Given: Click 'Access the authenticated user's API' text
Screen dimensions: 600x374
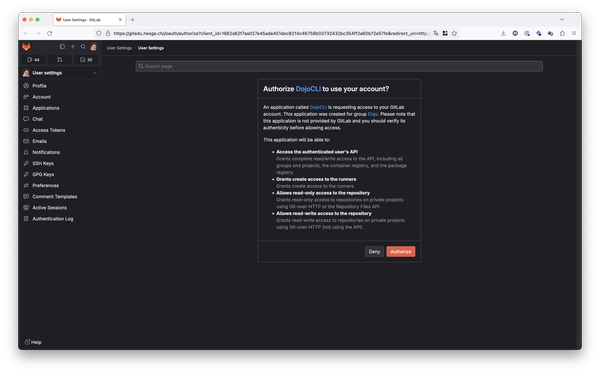Looking at the screenshot, I should coord(317,152).
